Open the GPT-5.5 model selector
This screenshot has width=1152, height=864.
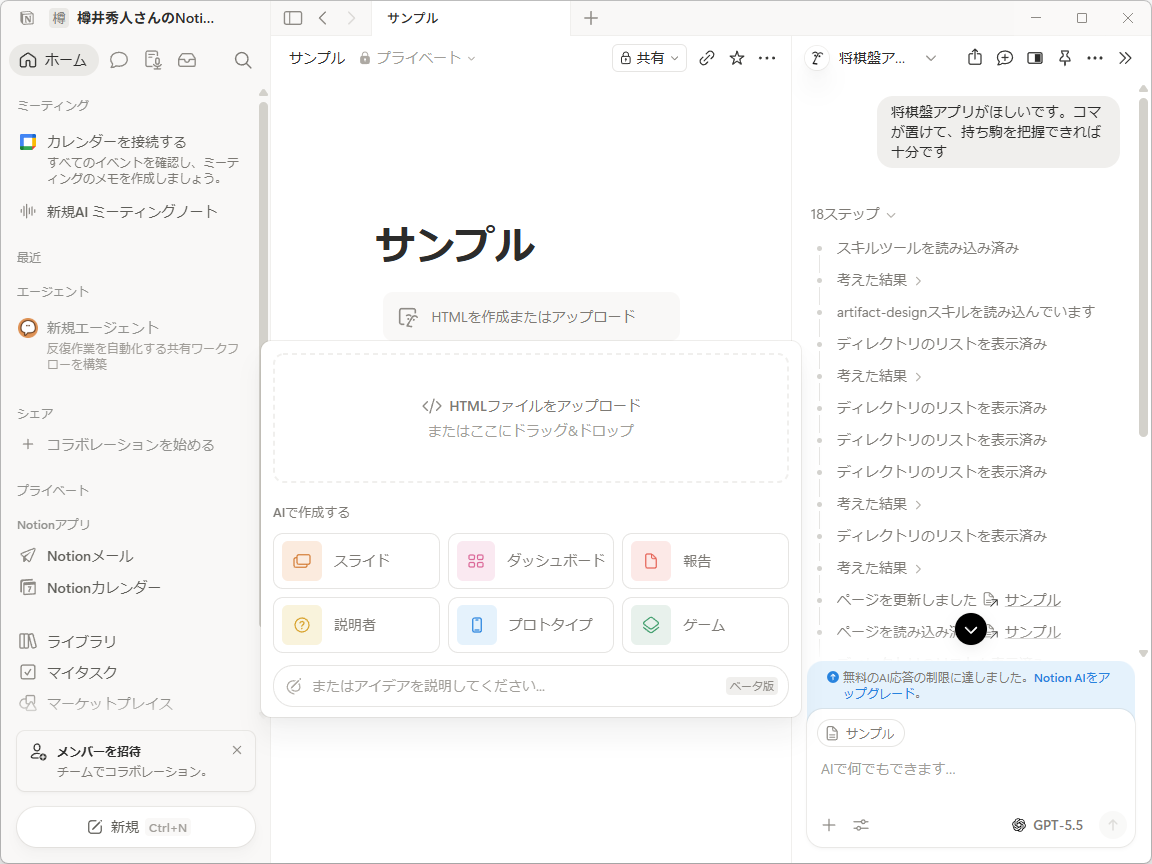tap(1047, 825)
